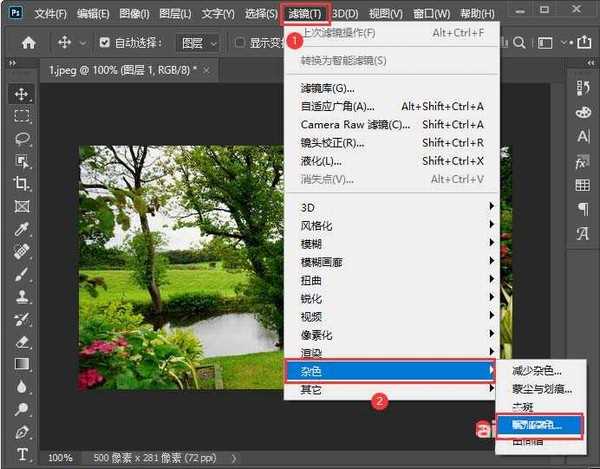The height and width of the screenshot is (469, 600).
Task: Toggle the 自动选择 checkbox
Action: coord(106,43)
